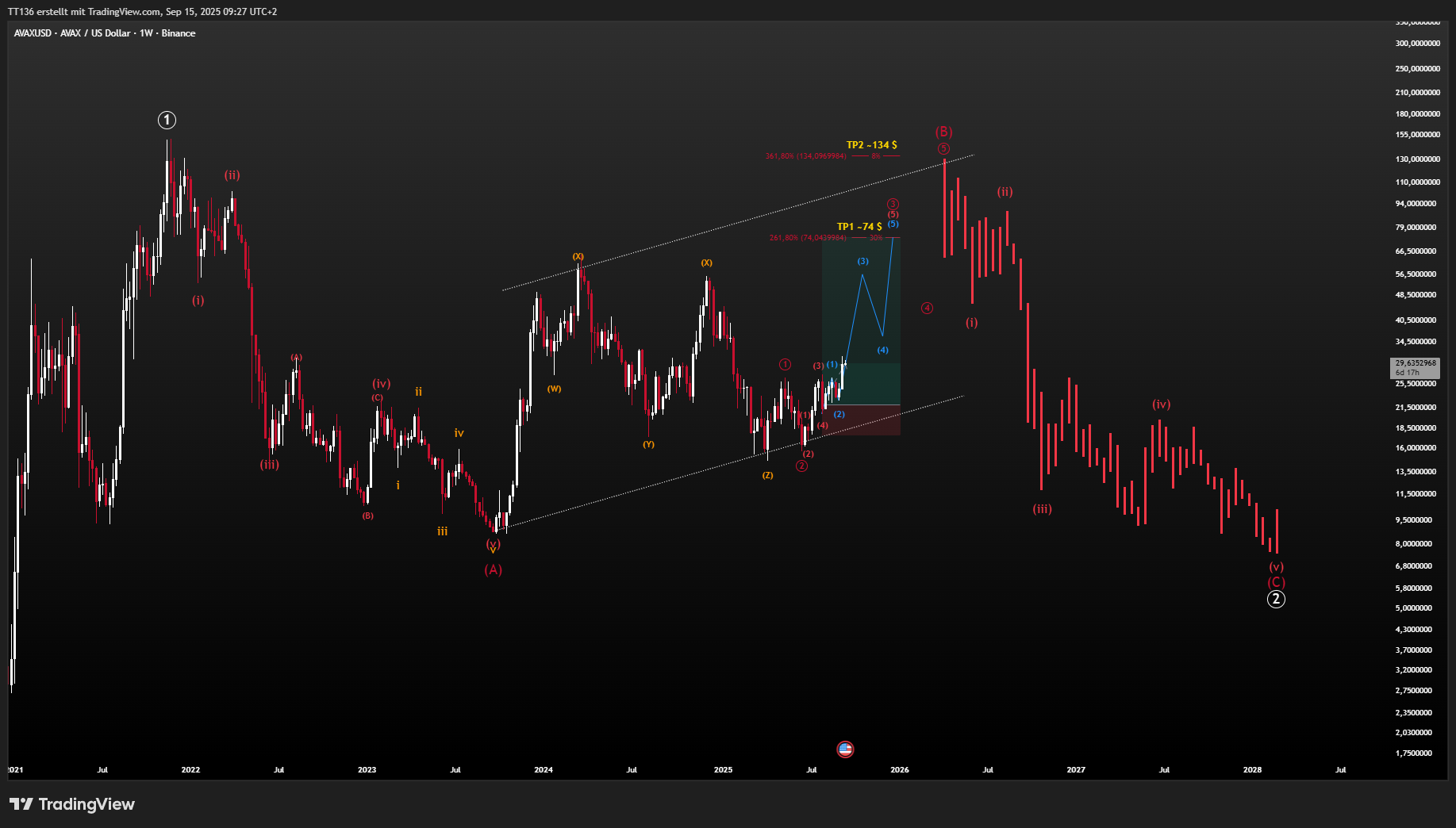Click the current price label 29,6352968

pos(1416,367)
